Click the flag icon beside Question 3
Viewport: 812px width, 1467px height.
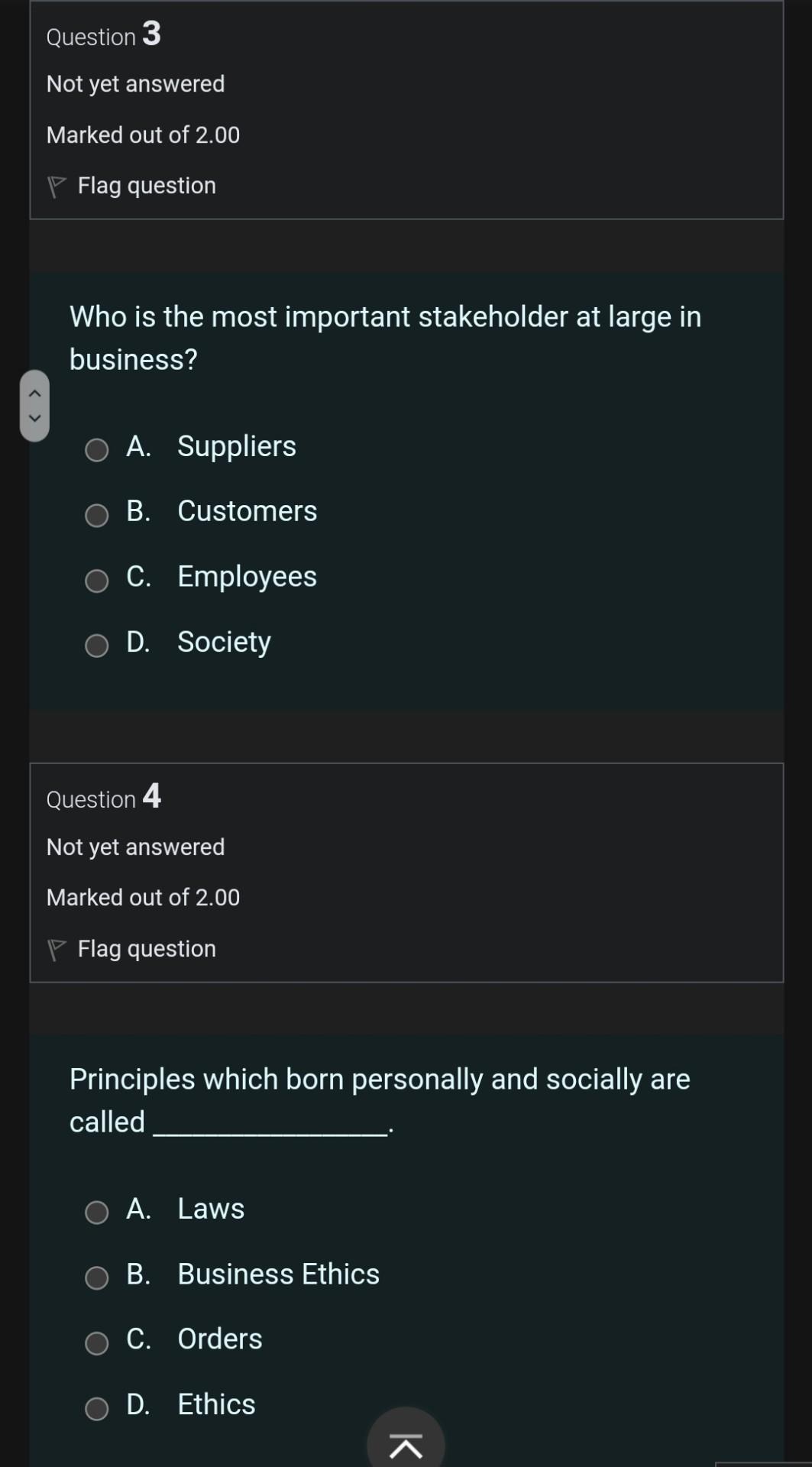(x=57, y=183)
